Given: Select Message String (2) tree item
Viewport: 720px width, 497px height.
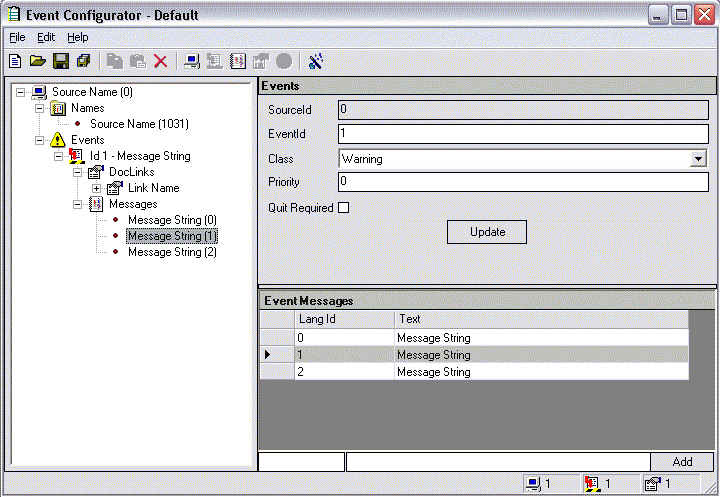Looking at the screenshot, I should 172,252.
